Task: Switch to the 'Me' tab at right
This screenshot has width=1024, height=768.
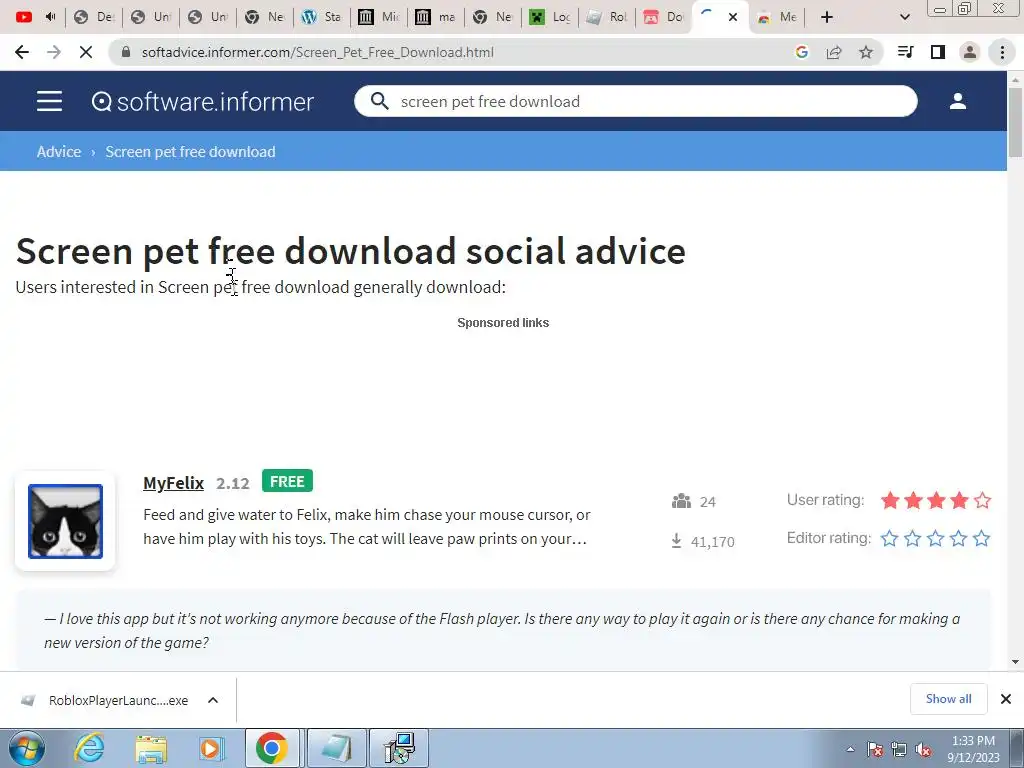Action: pyautogui.click(x=776, y=17)
